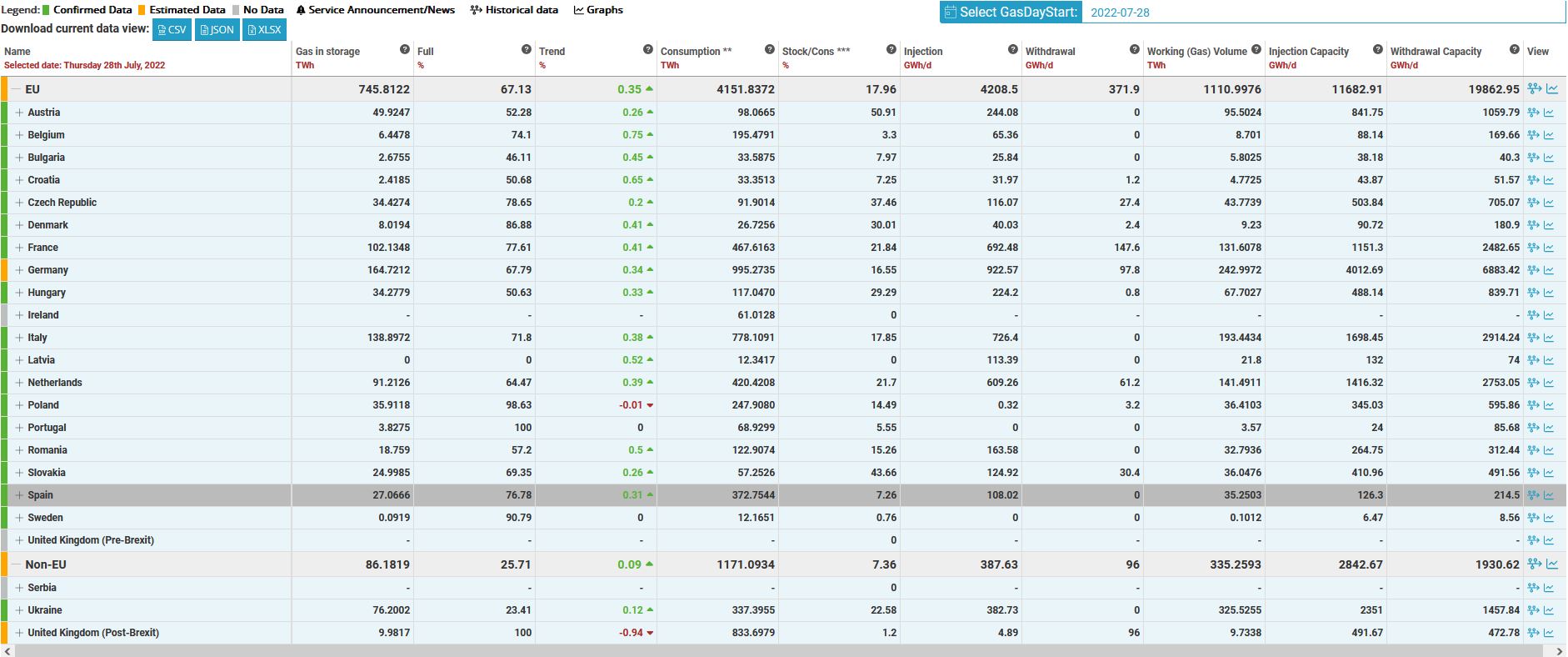Open graph icon for EU row
The width and height of the screenshot is (1568, 657).
point(1552,89)
